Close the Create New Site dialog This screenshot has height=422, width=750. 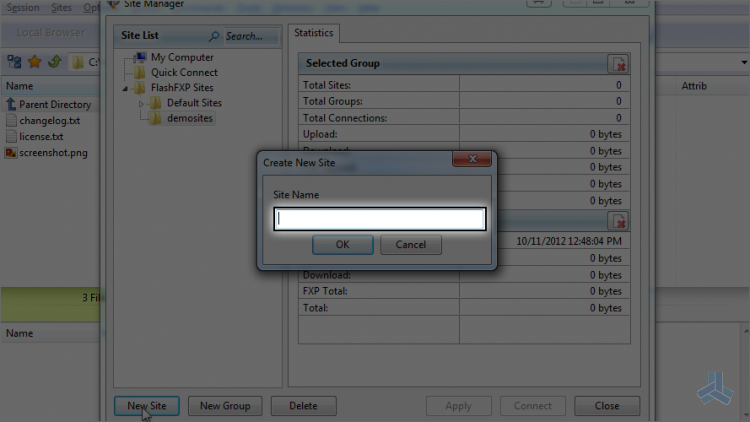(472, 159)
